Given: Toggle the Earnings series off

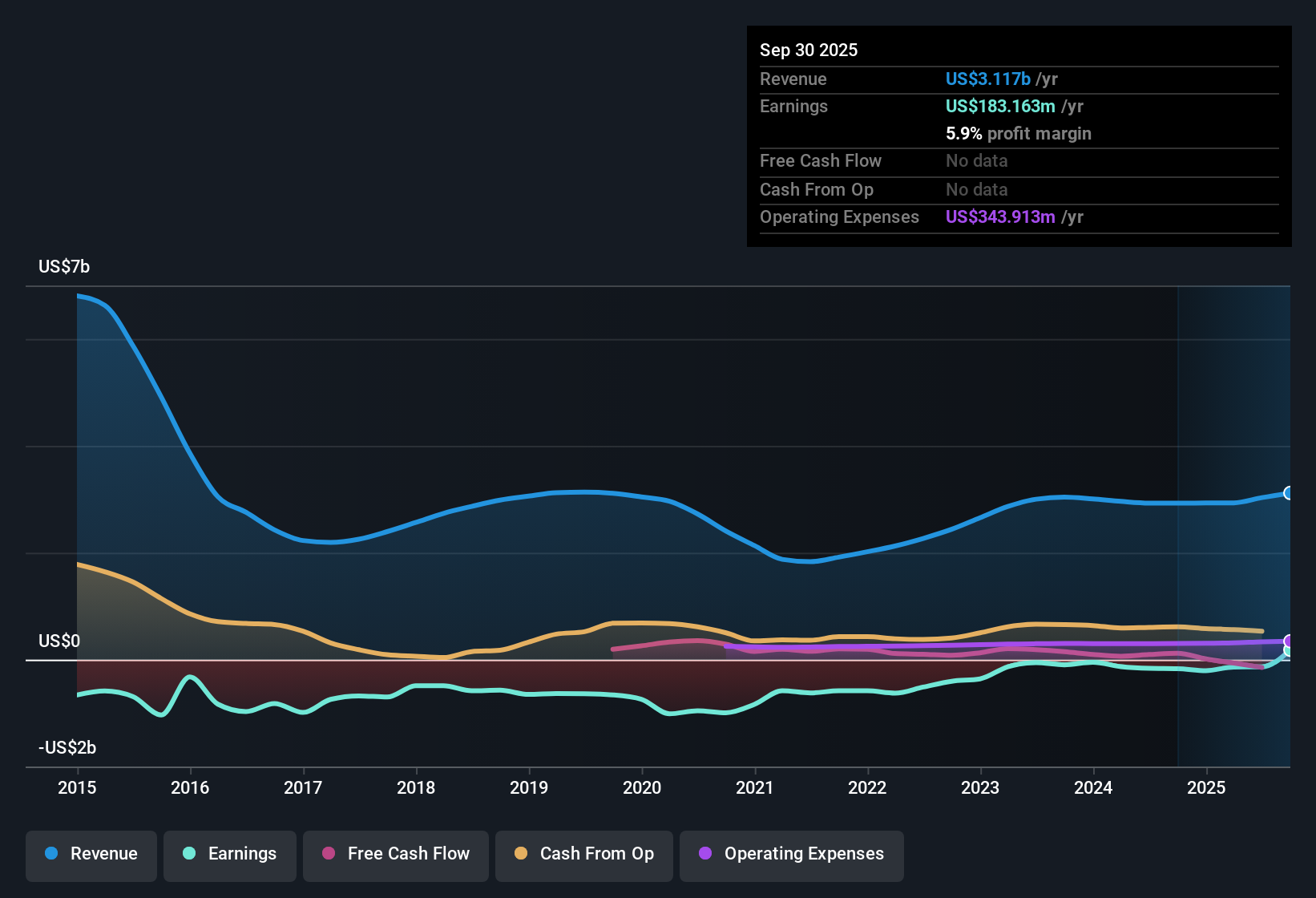Looking at the screenshot, I should coord(229,855).
